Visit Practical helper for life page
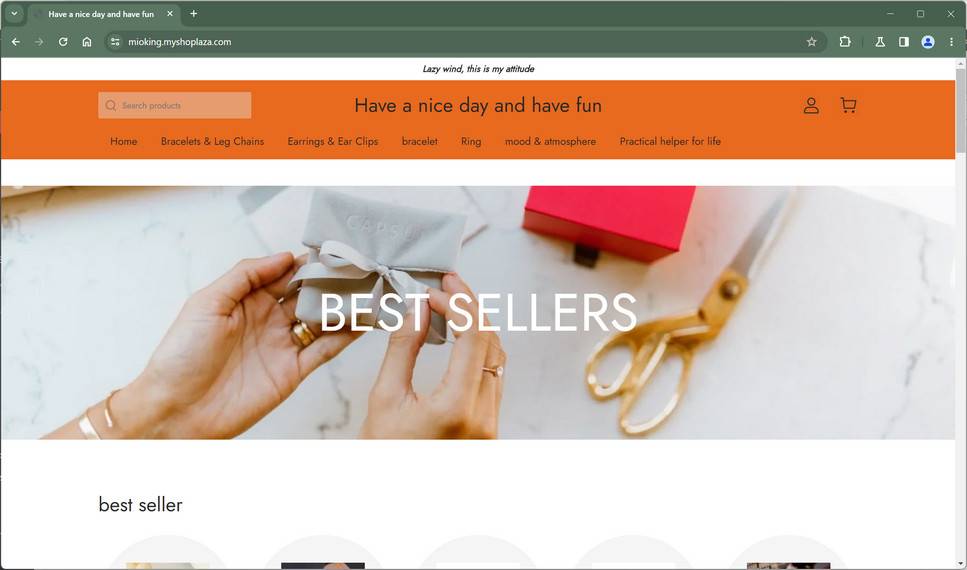 (670, 141)
